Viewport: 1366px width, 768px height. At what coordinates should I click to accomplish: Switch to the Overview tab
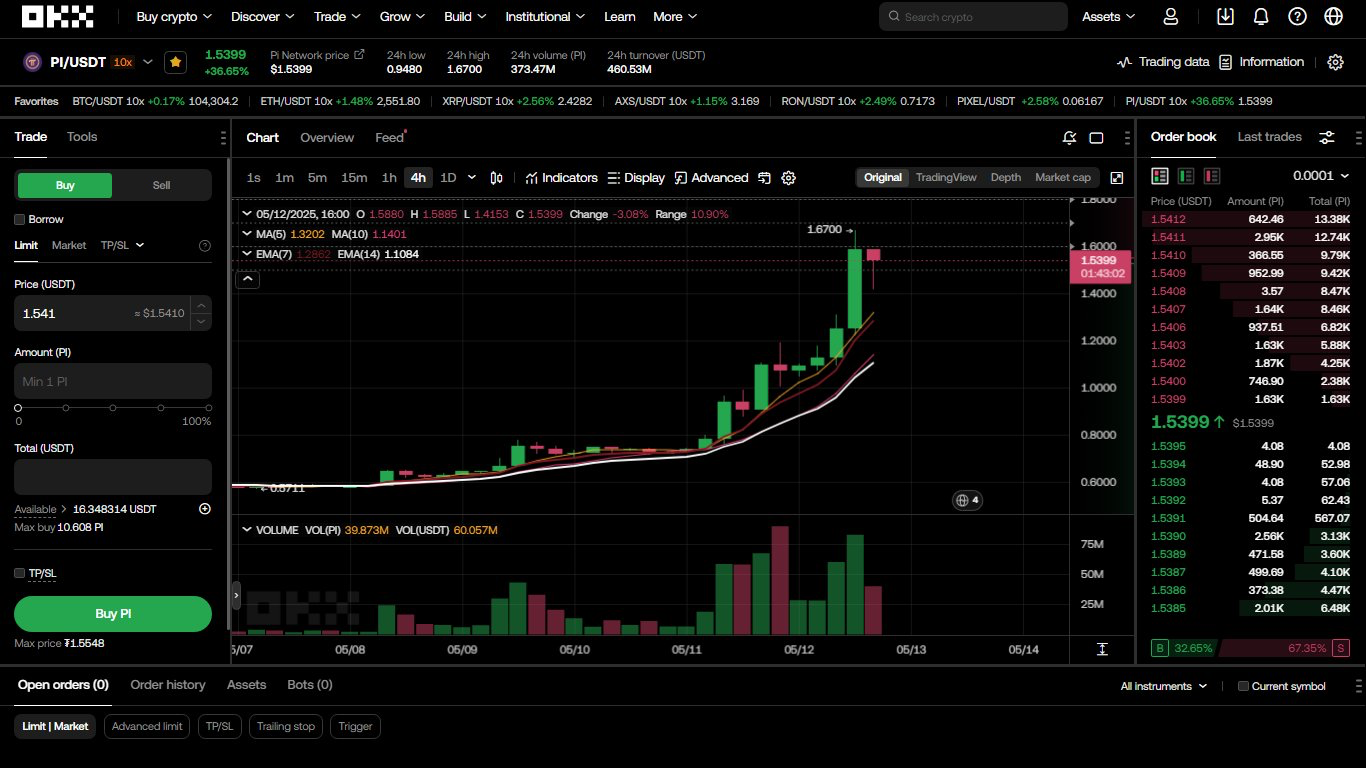click(327, 138)
